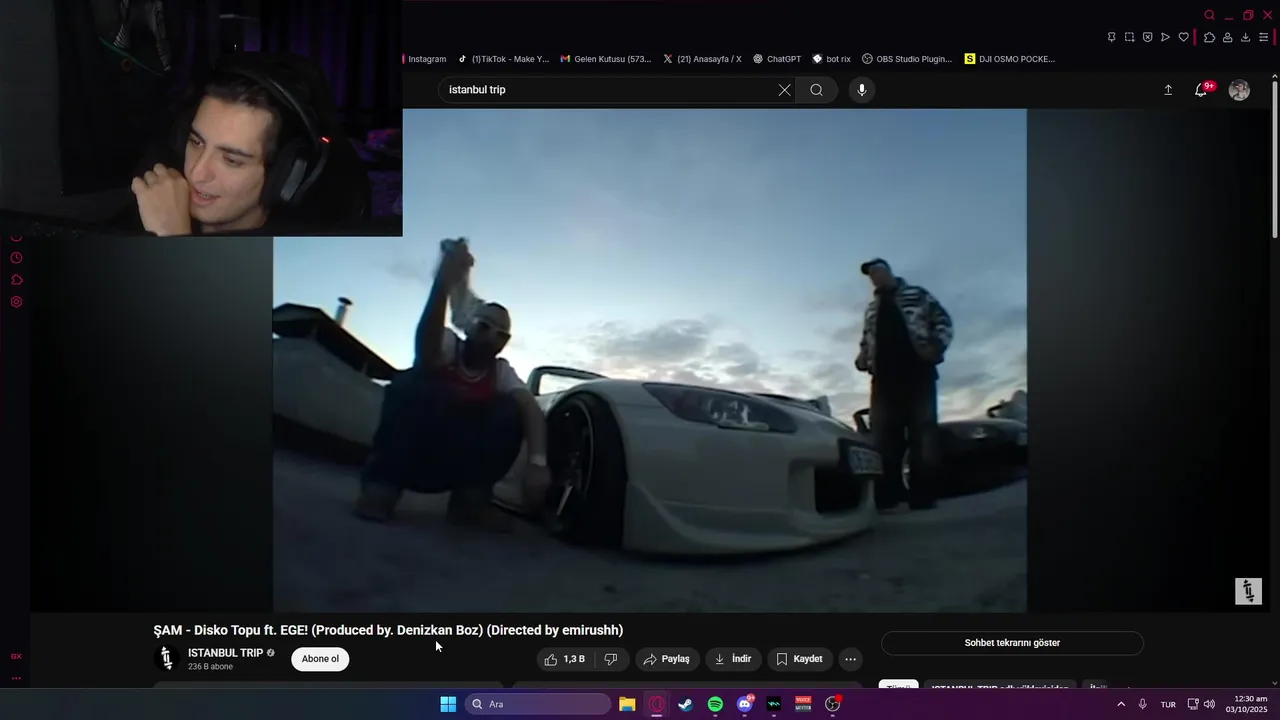The height and width of the screenshot is (720, 1280).
Task: Open ISTANBUL TRIP channel name link
Action: (225, 653)
